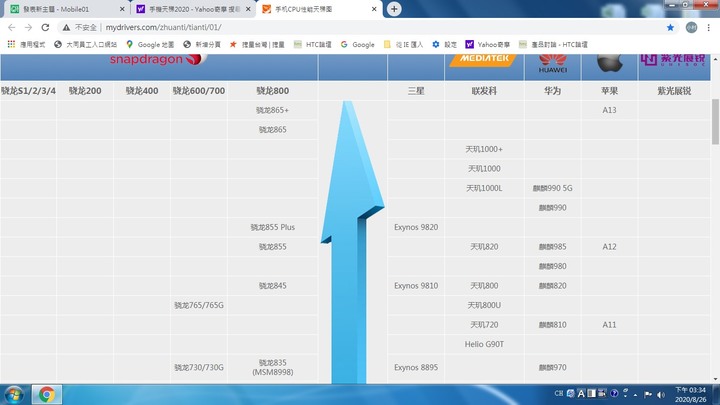
Task: Select the 麒麟970 cell
Action: tap(552, 367)
